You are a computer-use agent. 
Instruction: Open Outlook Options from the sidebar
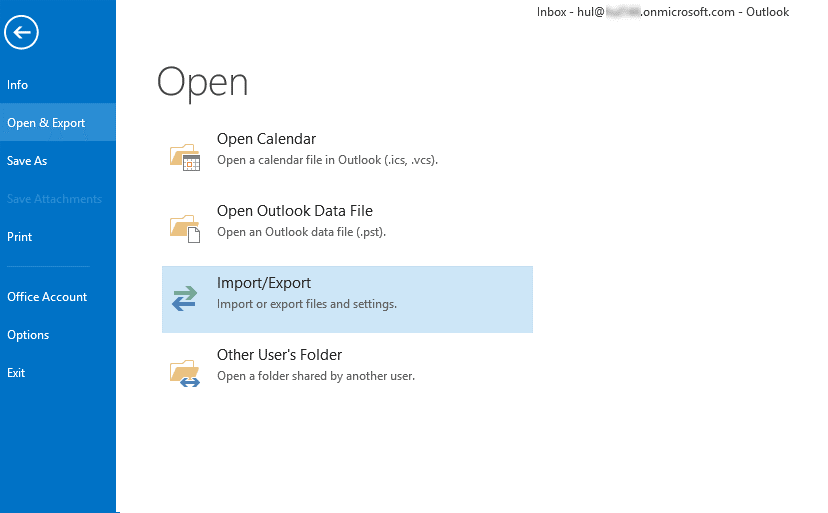point(28,335)
